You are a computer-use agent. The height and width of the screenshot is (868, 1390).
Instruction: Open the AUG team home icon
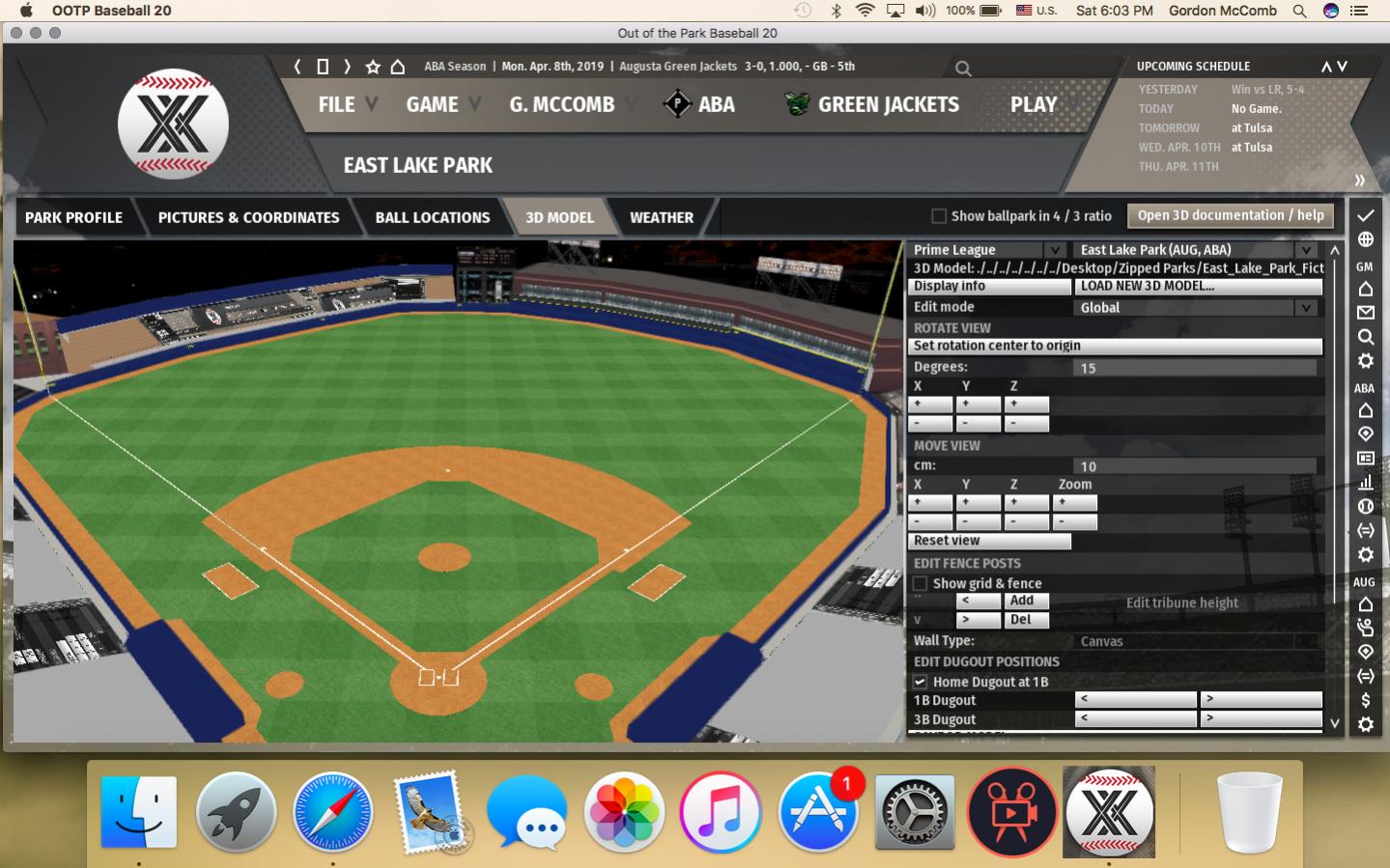point(1365,603)
